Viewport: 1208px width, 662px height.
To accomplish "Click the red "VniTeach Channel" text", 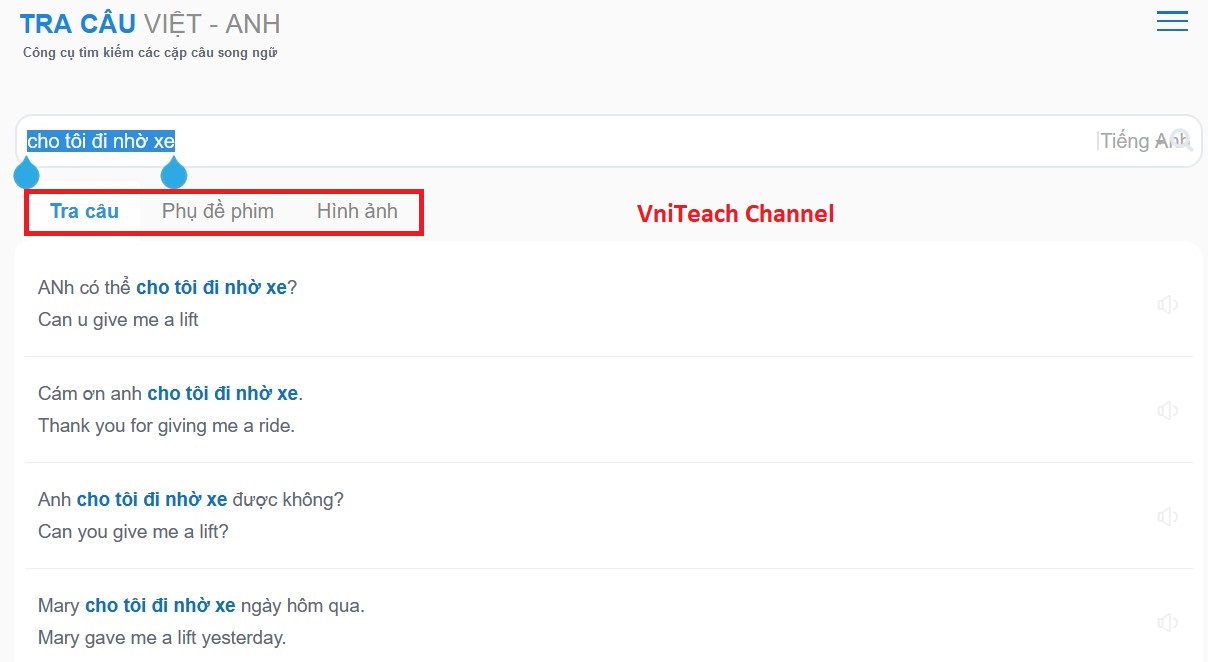I will point(735,213).
